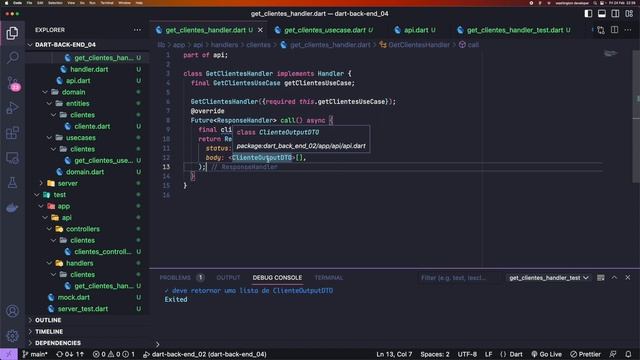Customize layout button in title bar

[629, 13]
